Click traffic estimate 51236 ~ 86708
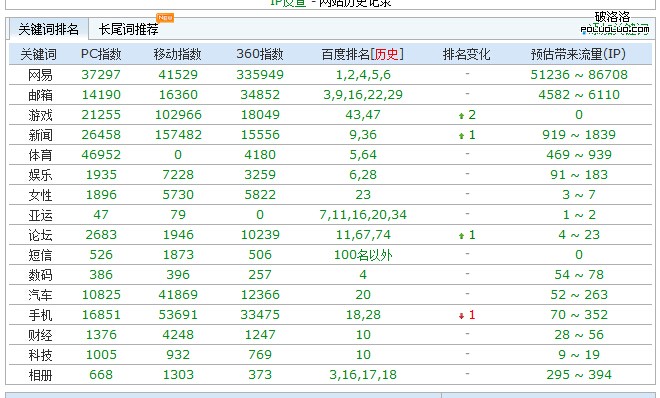The width and height of the screenshot is (660, 398). pos(579,75)
